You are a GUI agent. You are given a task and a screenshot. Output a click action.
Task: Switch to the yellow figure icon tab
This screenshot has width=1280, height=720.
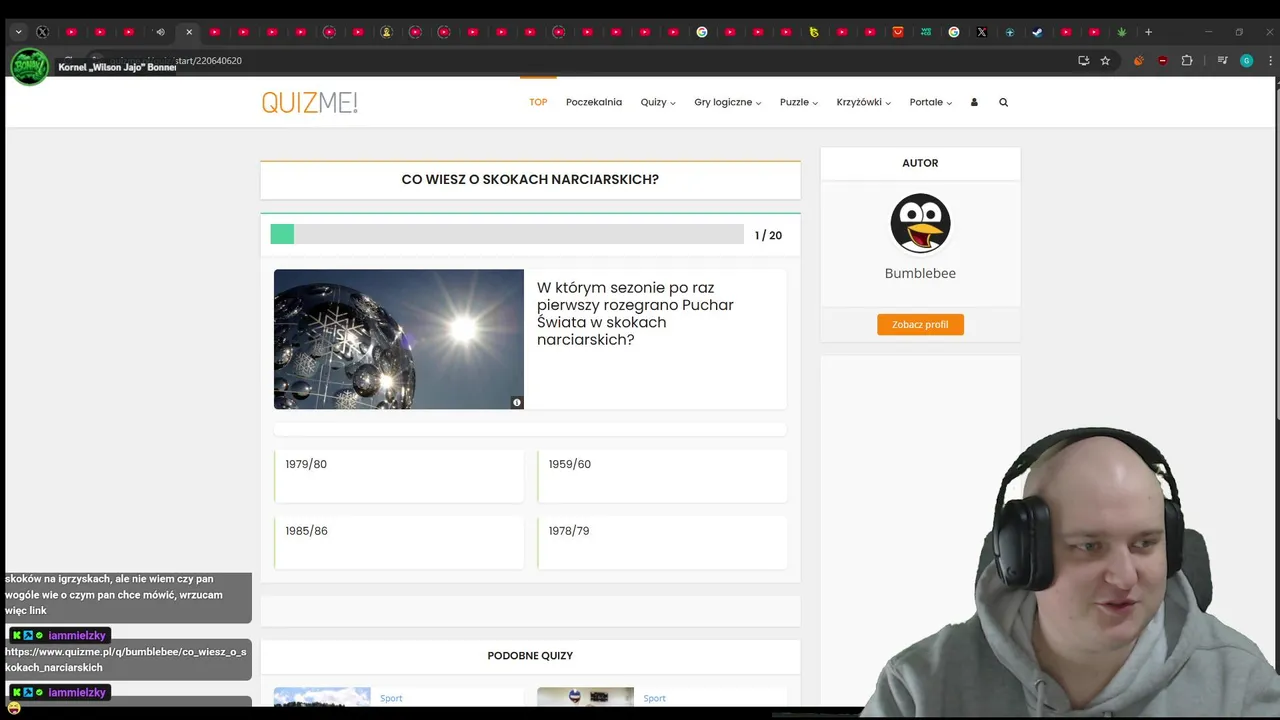click(387, 32)
